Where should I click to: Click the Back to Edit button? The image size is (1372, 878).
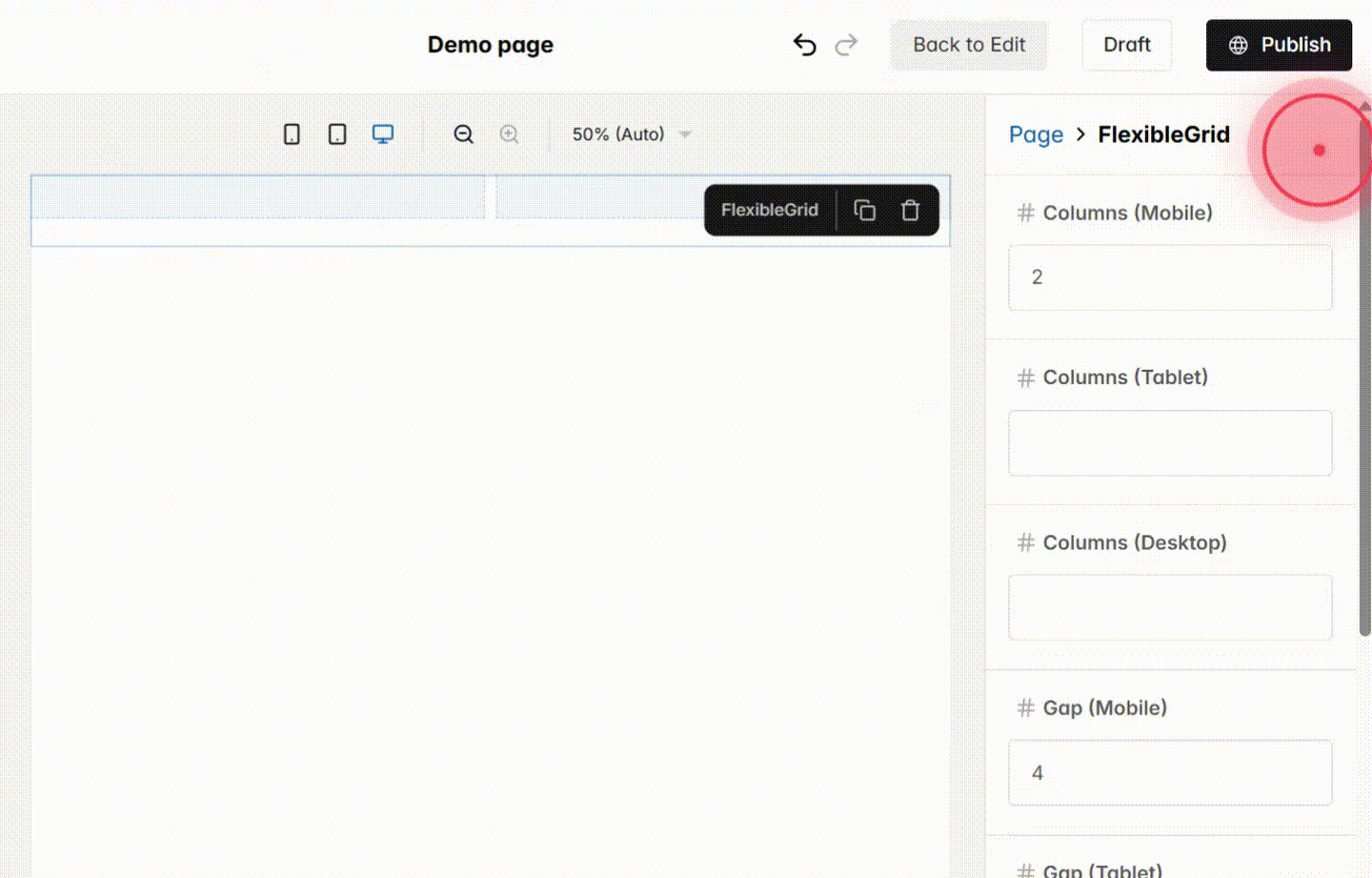coord(969,44)
